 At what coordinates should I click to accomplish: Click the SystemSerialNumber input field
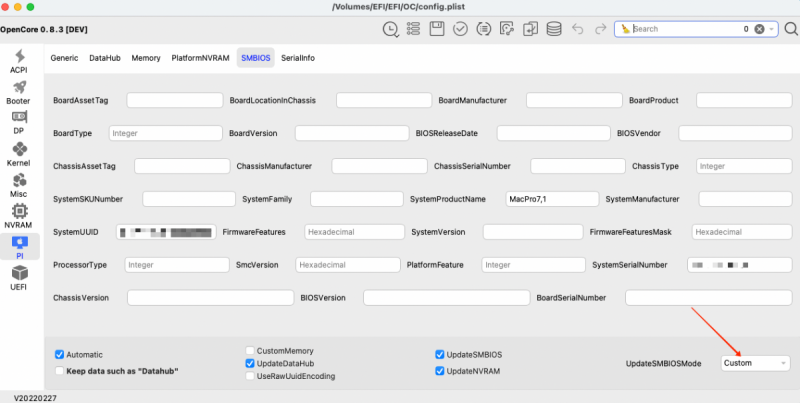coord(740,265)
